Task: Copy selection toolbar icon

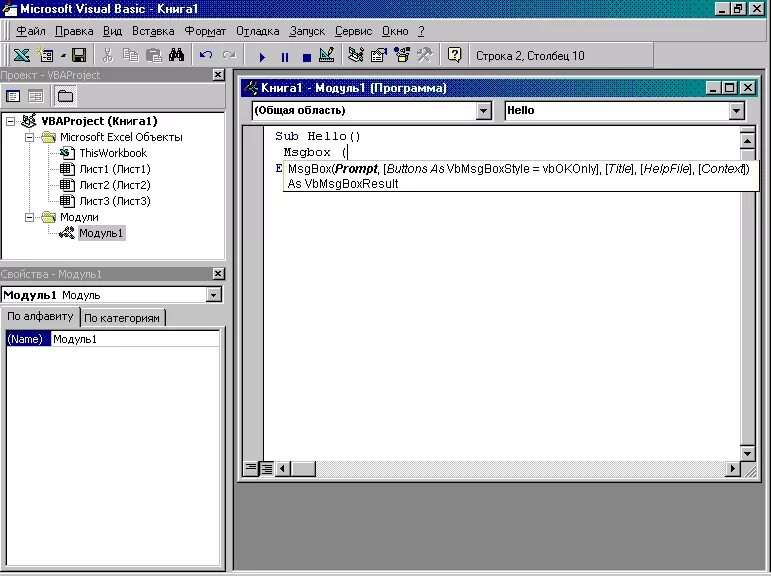Action: click(130, 55)
